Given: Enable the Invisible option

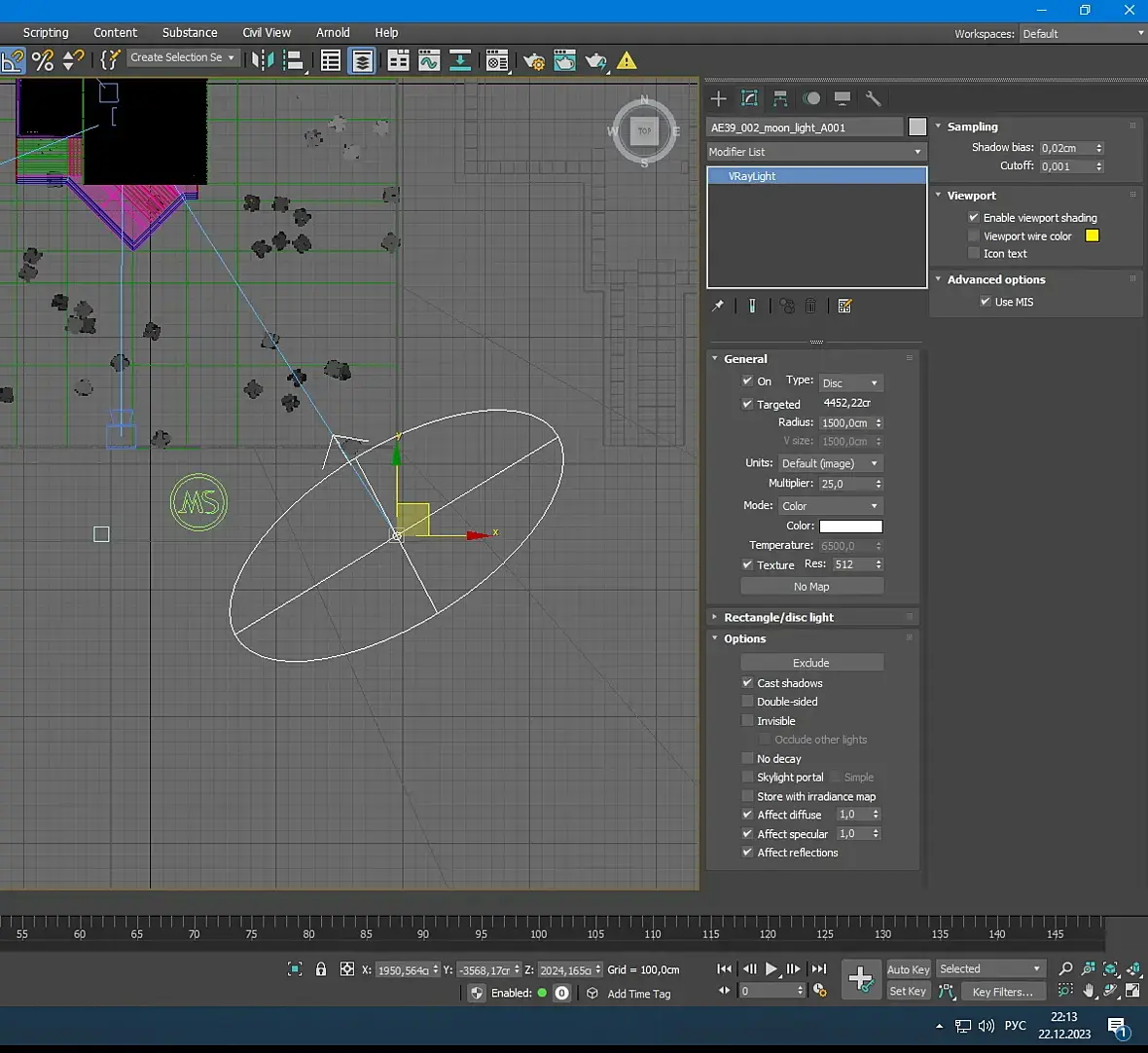Looking at the screenshot, I should pyautogui.click(x=747, y=721).
